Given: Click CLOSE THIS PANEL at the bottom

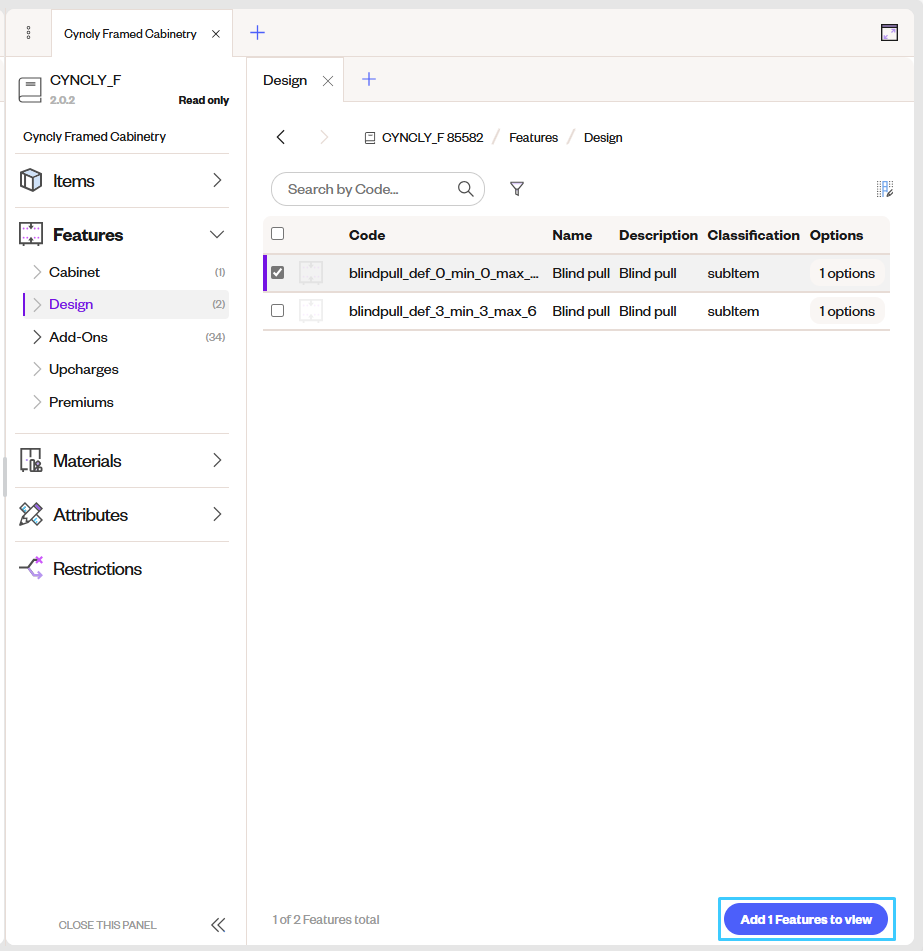Looking at the screenshot, I should 107,924.
